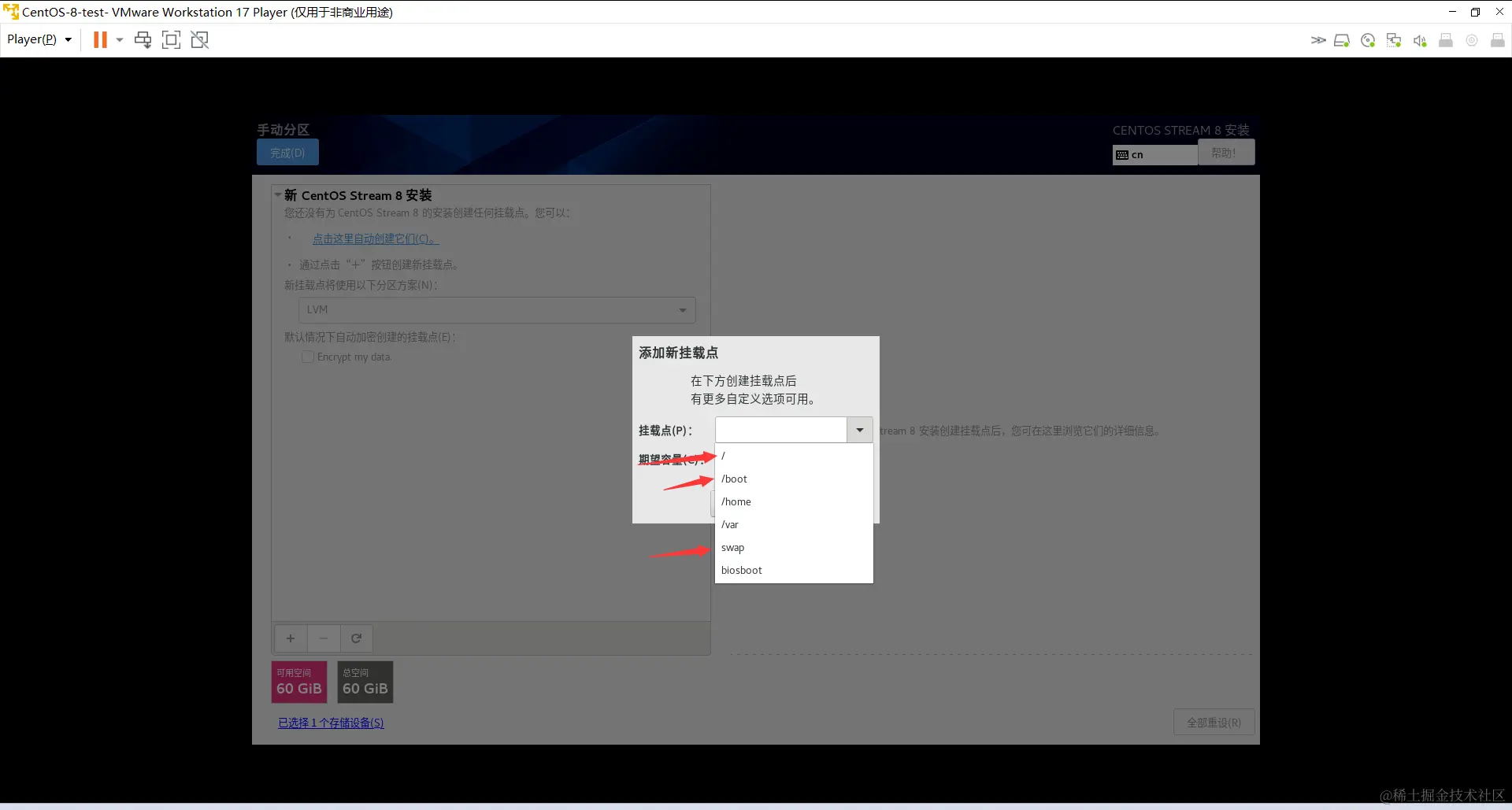The image size is (1512, 810).
Task: Open the 点击这里自动创建它们 link
Action: pyautogui.click(x=374, y=239)
